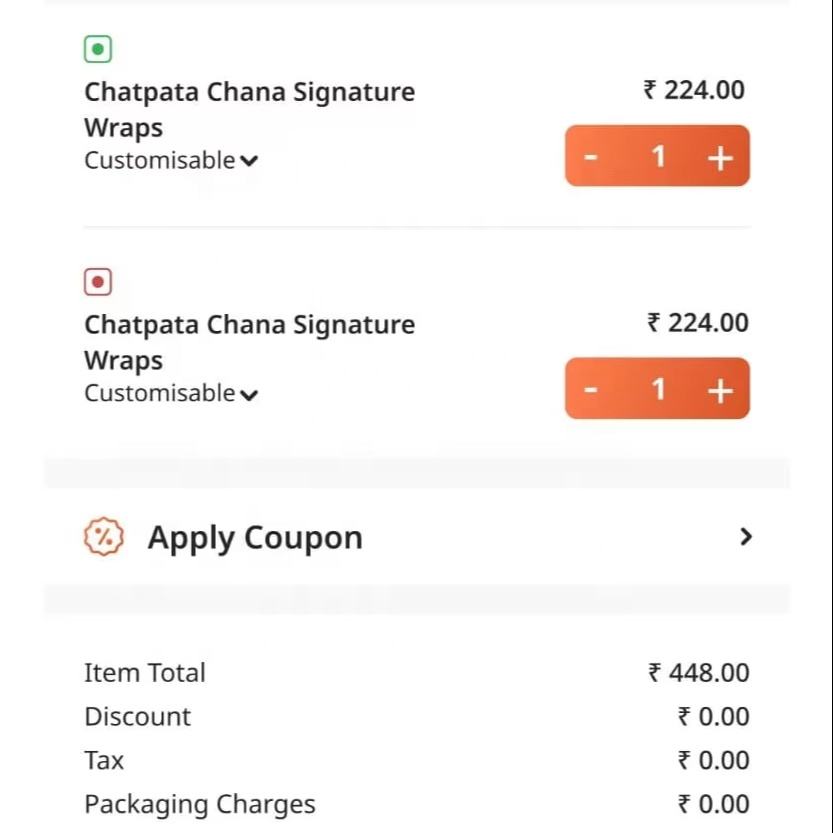Click the coupon percent badge icon
Image resolution: width=833 pixels, height=833 pixels.
click(x=103, y=537)
